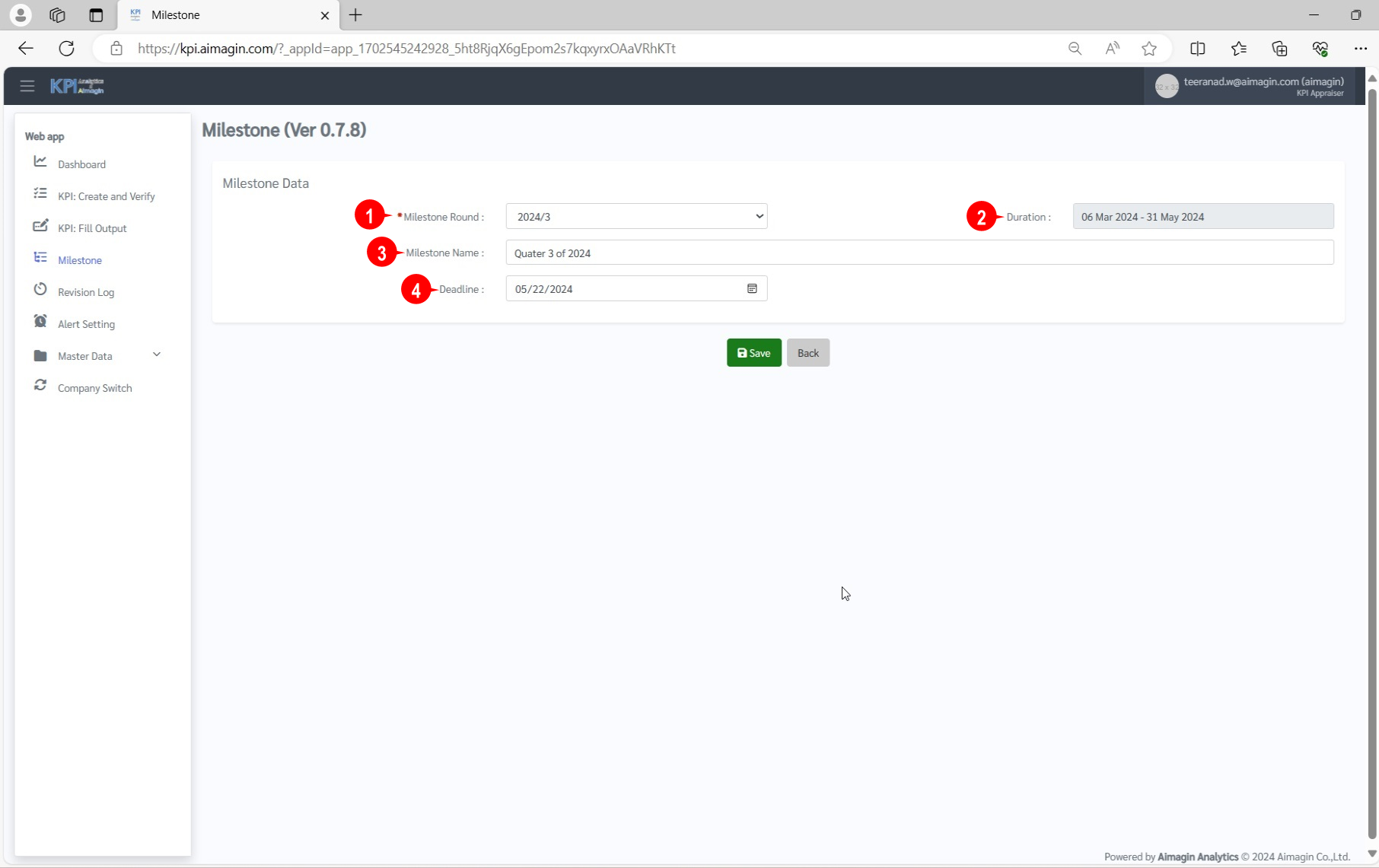Viewport: 1379px width, 868px height.
Task: Open the Deadline calendar picker icon
Action: [752, 289]
